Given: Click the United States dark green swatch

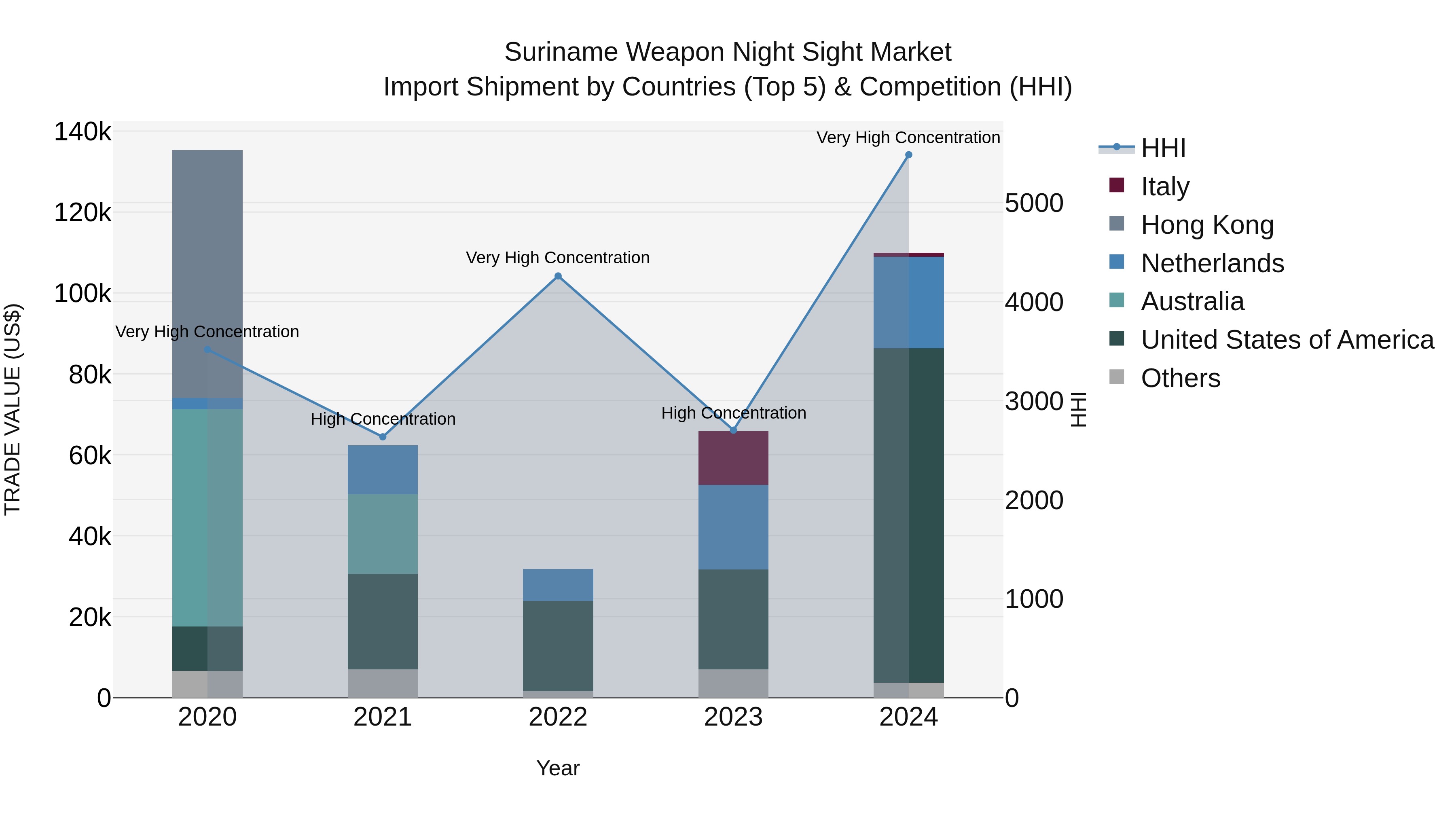Looking at the screenshot, I should [x=1117, y=339].
